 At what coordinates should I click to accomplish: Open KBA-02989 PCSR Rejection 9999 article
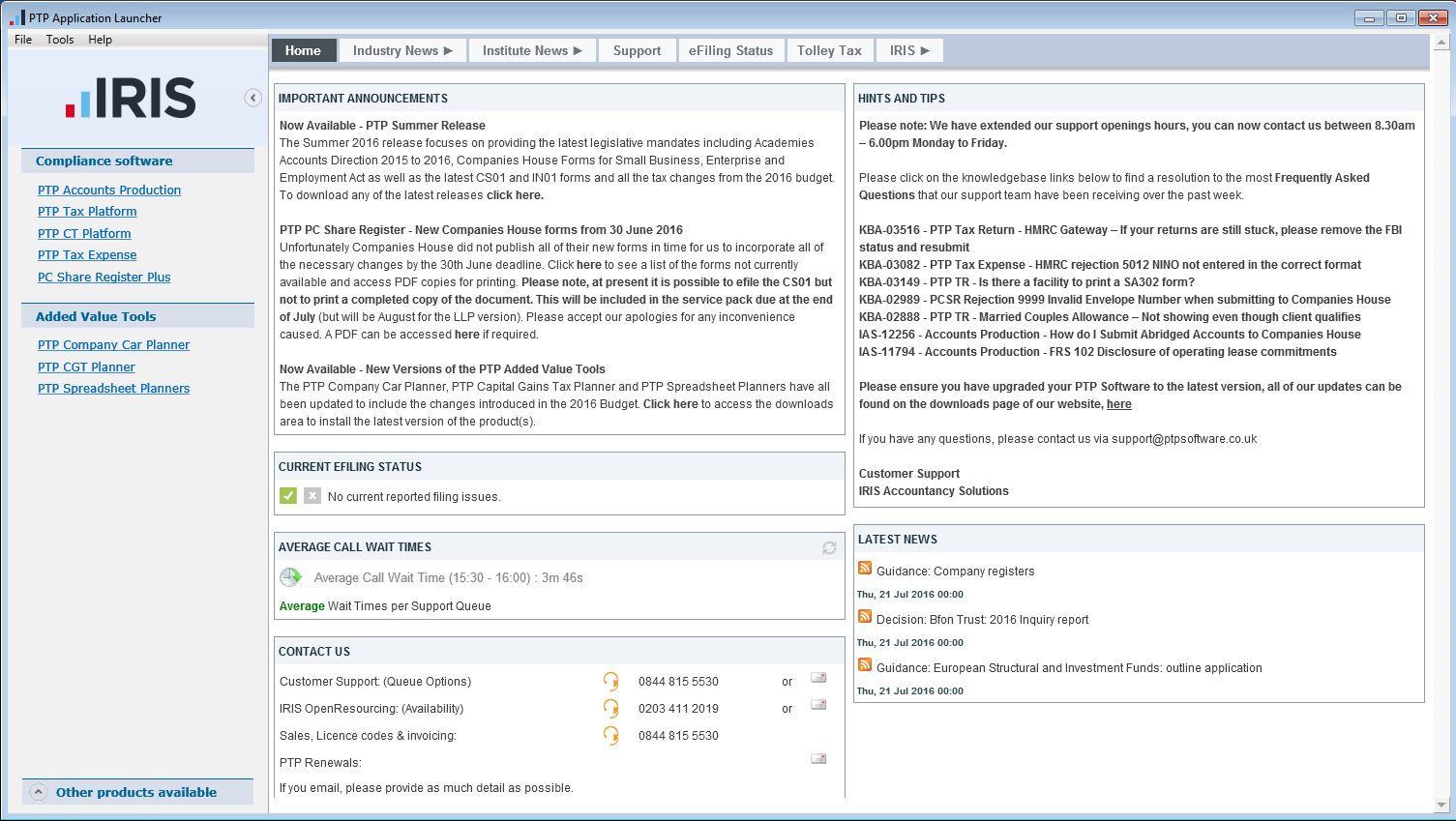click(1124, 300)
